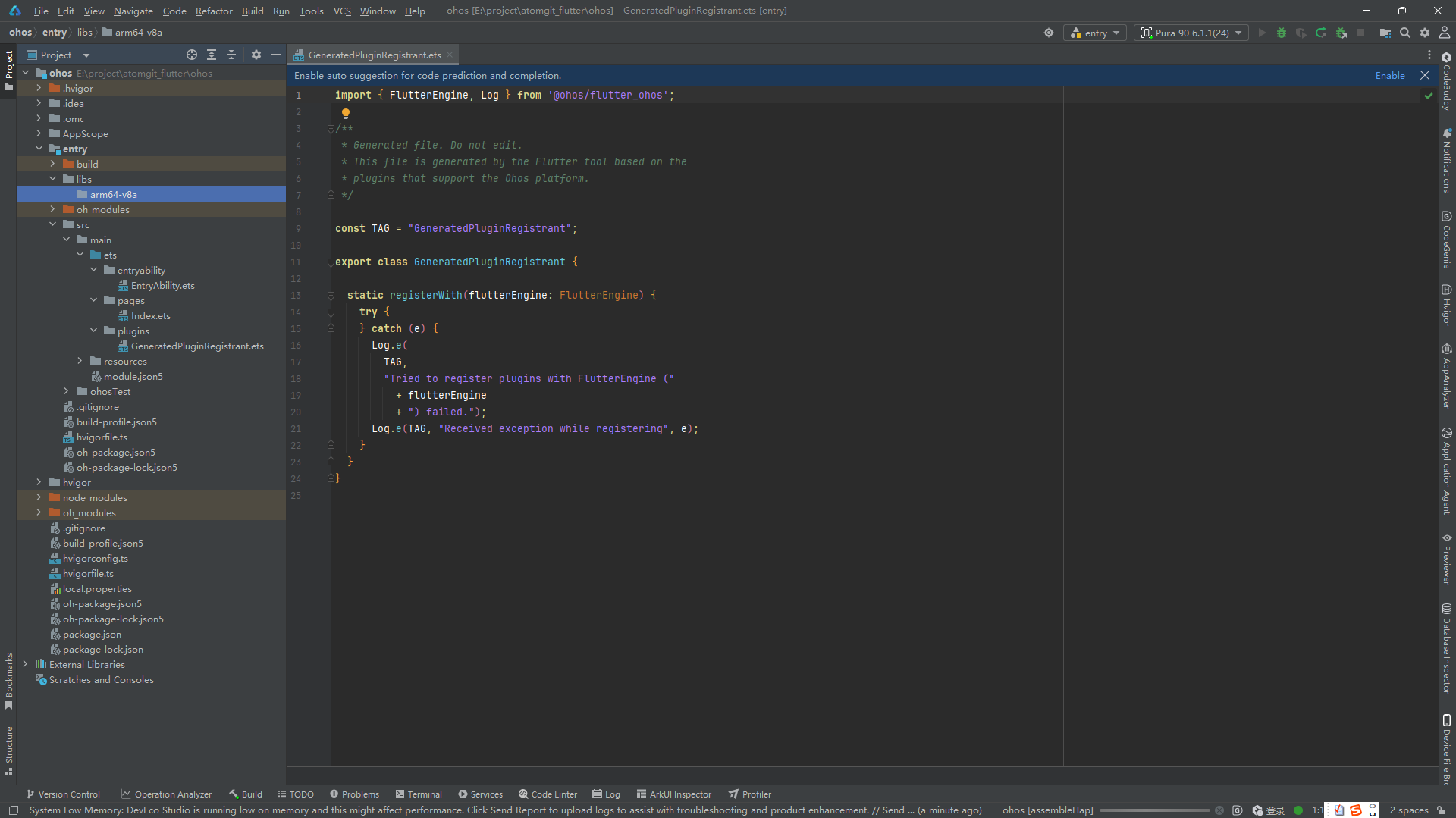The width and height of the screenshot is (1456, 818).
Task: Open the Refactor menu
Action: point(214,11)
